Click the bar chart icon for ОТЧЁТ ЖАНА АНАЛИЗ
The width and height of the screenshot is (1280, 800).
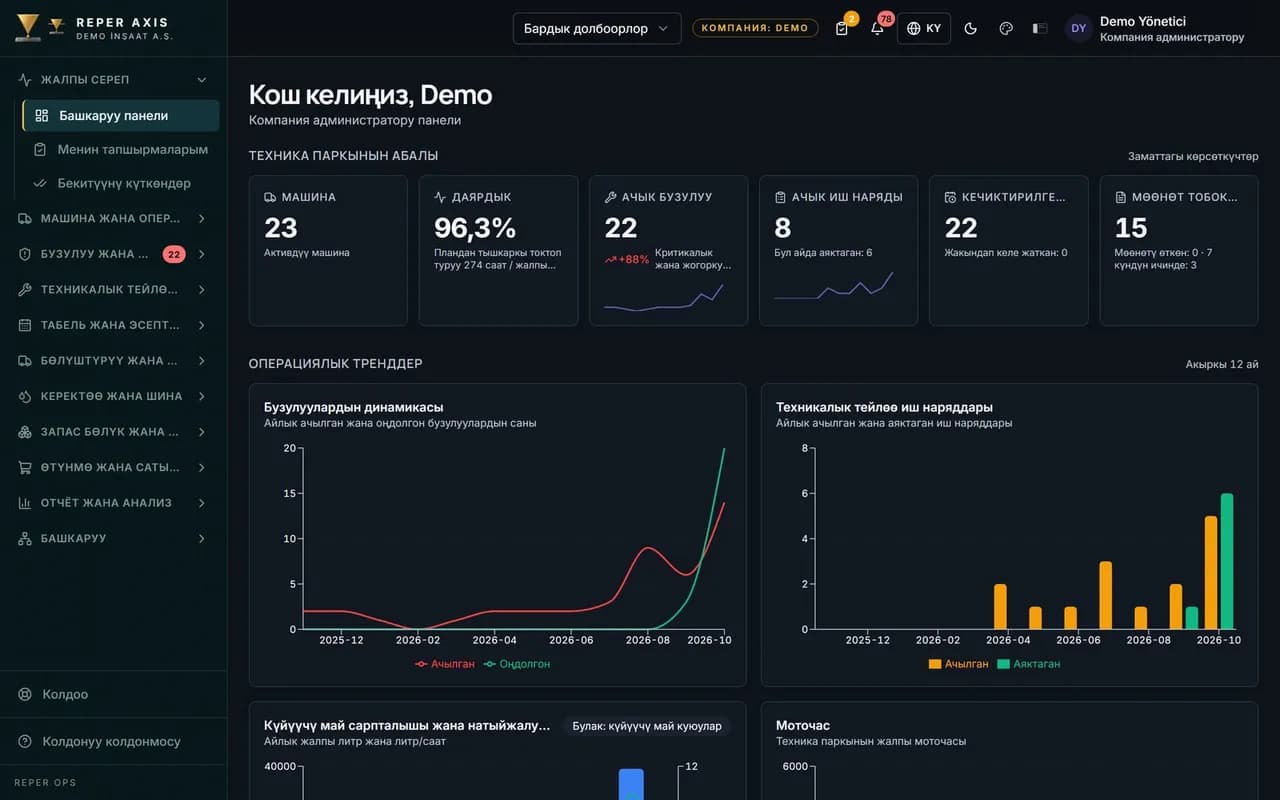coord(25,503)
